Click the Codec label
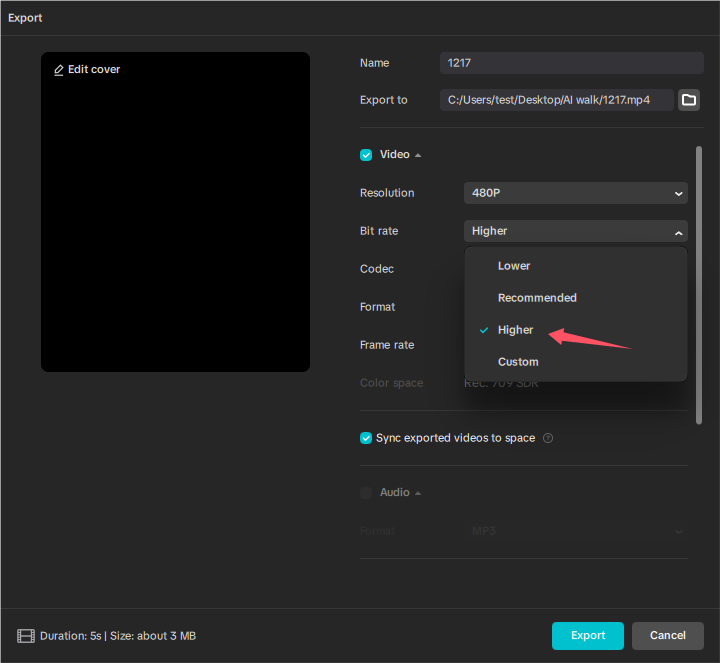This screenshot has width=720, height=663. pyautogui.click(x=377, y=269)
